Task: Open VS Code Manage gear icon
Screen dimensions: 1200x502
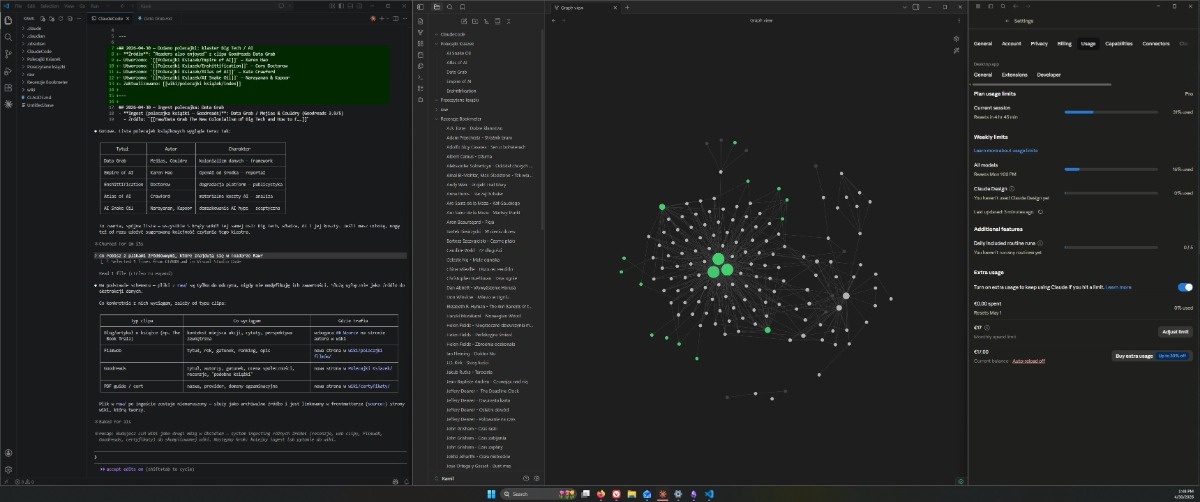Action: tap(8, 469)
